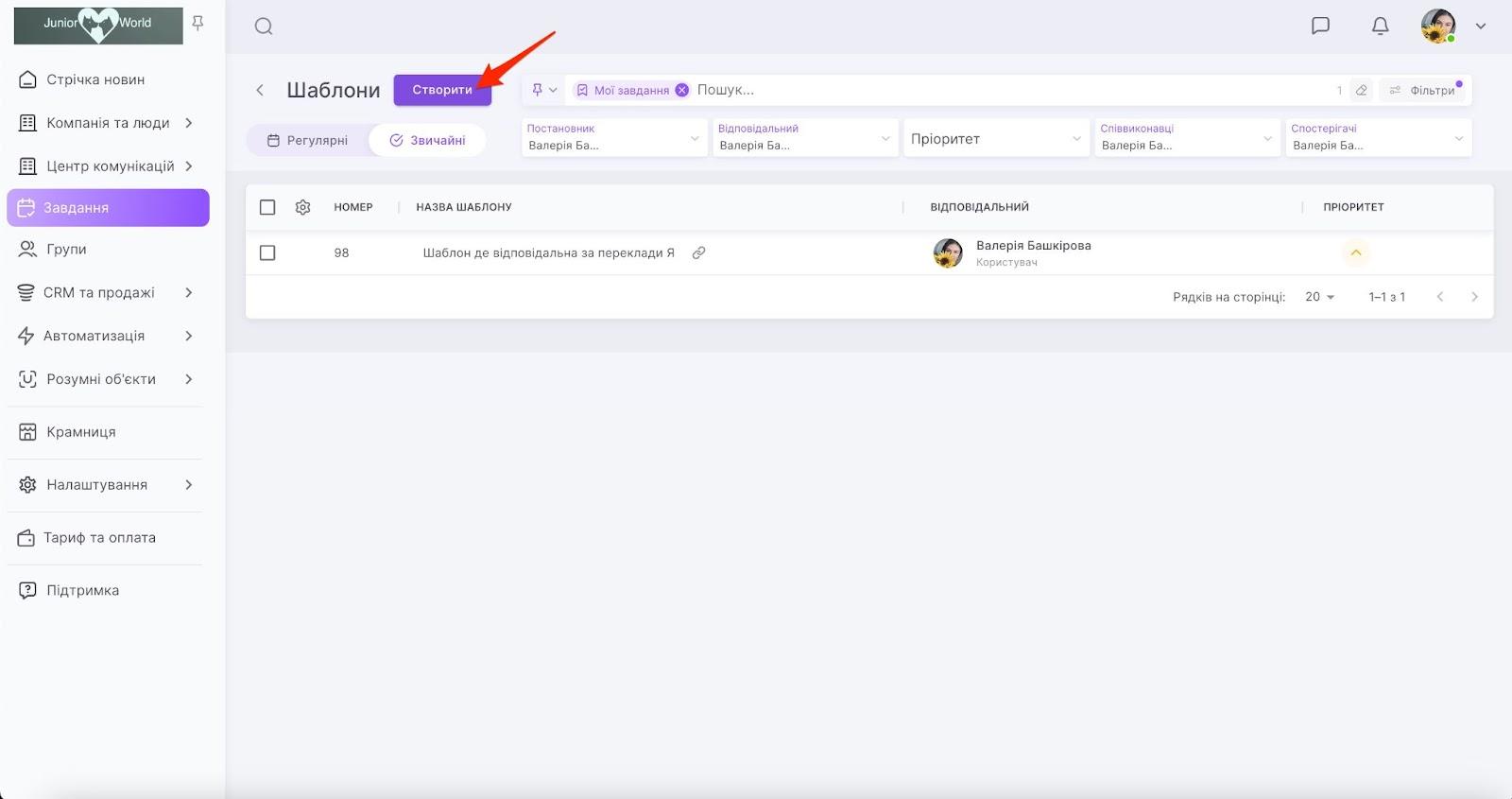This screenshot has height=799, width=1512.
Task: Click the Створити button
Action: (x=442, y=90)
